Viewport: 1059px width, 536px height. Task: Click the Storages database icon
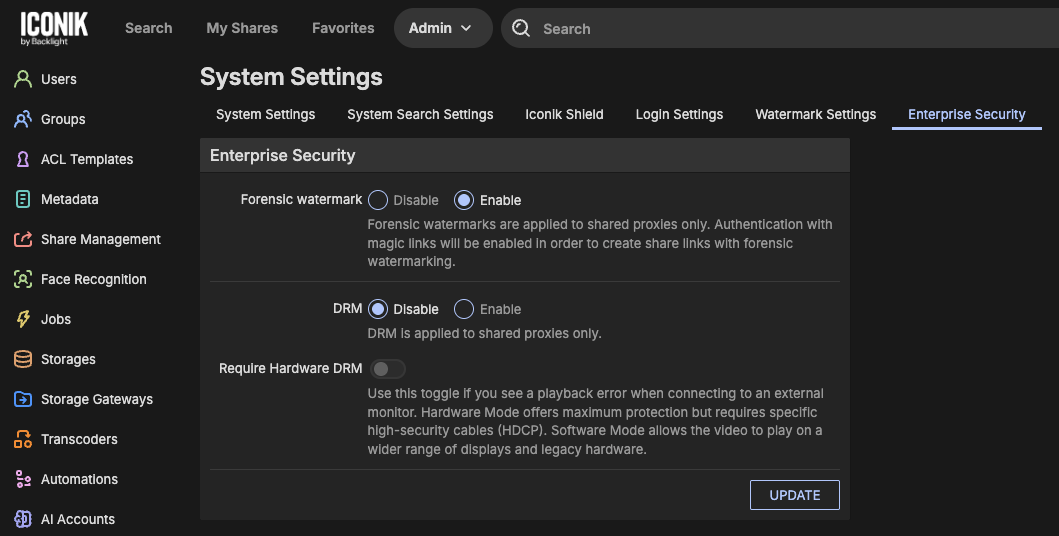(23, 359)
